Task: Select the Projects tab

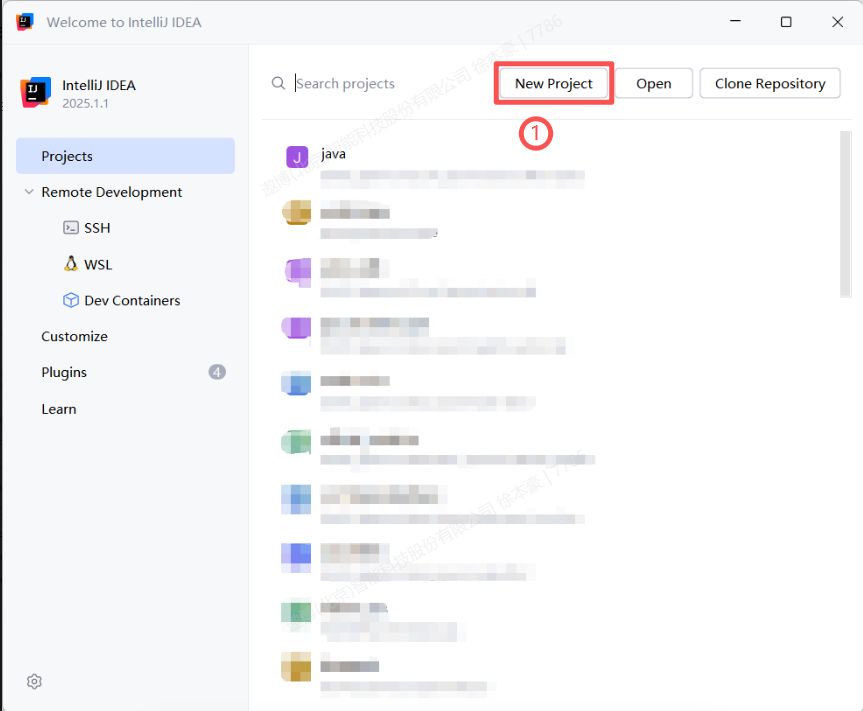Action: [x=125, y=156]
